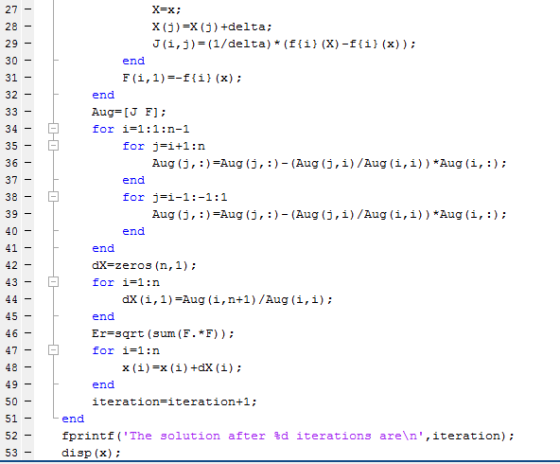Collapse the for loop fold at line 47
560x464 pixels.
click(x=53, y=350)
